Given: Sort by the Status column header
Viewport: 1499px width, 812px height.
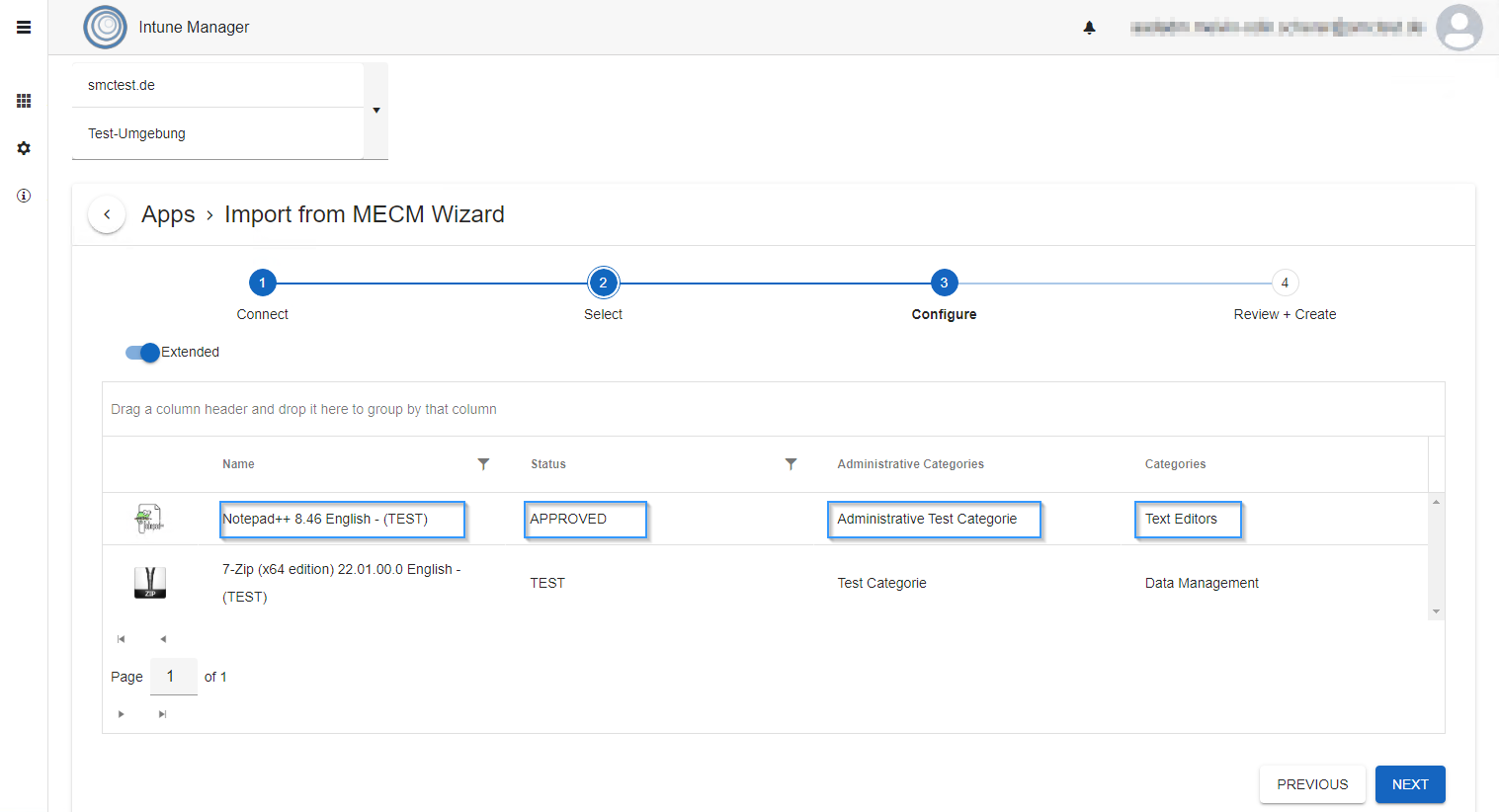Looking at the screenshot, I should pyautogui.click(x=548, y=464).
